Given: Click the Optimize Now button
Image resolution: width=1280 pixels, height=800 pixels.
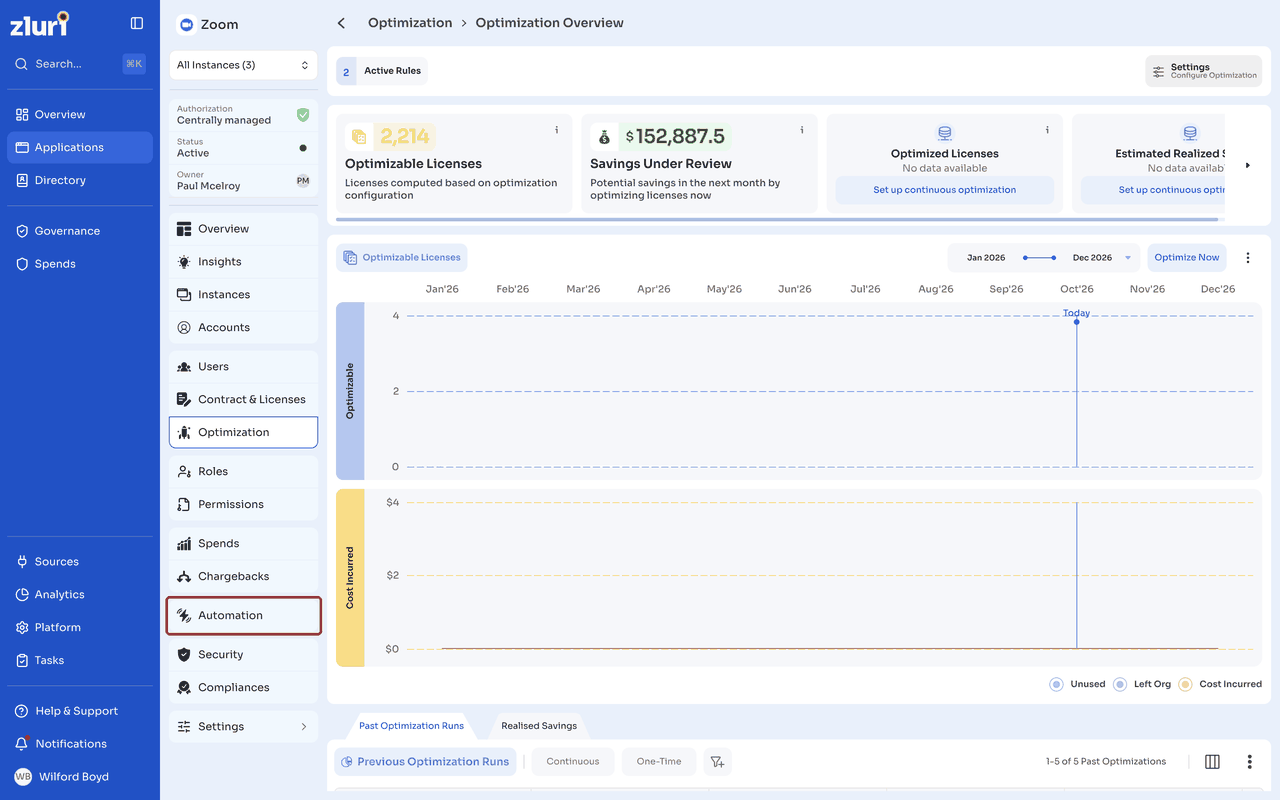Looking at the screenshot, I should pyautogui.click(x=1187, y=258).
